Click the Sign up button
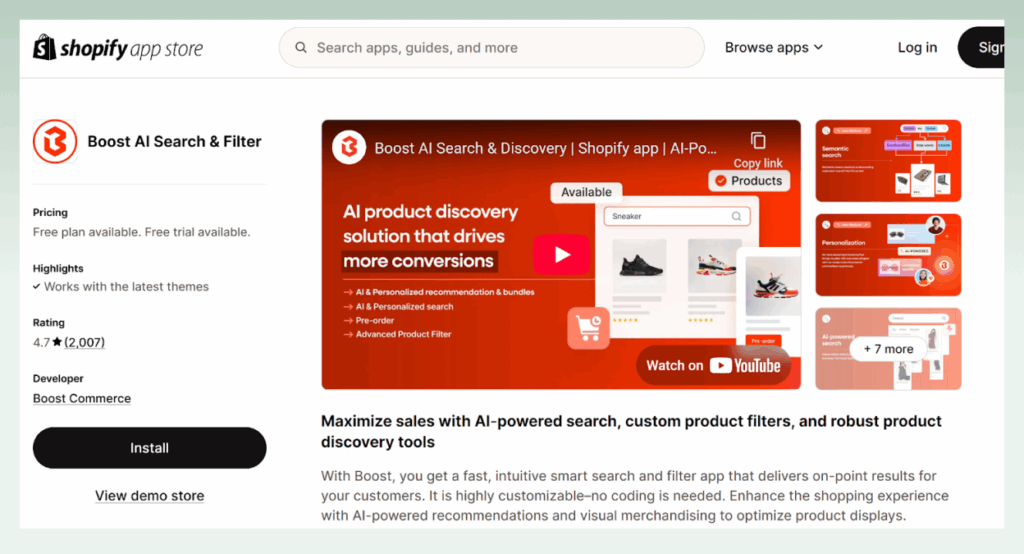Image resolution: width=1024 pixels, height=554 pixels. pyautogui.click(x=982, y=48)
